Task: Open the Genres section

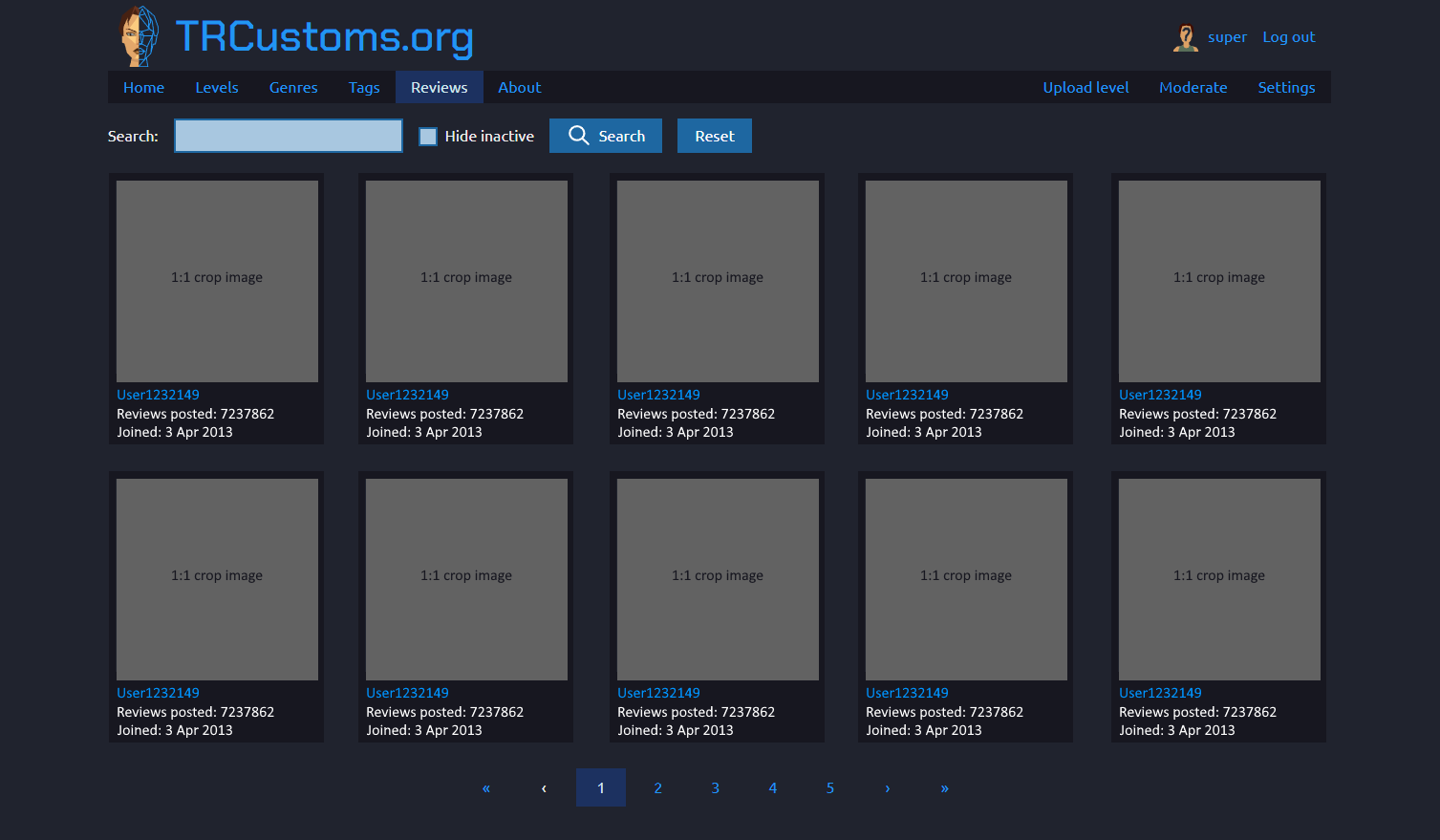Action: tap(292, 87)
